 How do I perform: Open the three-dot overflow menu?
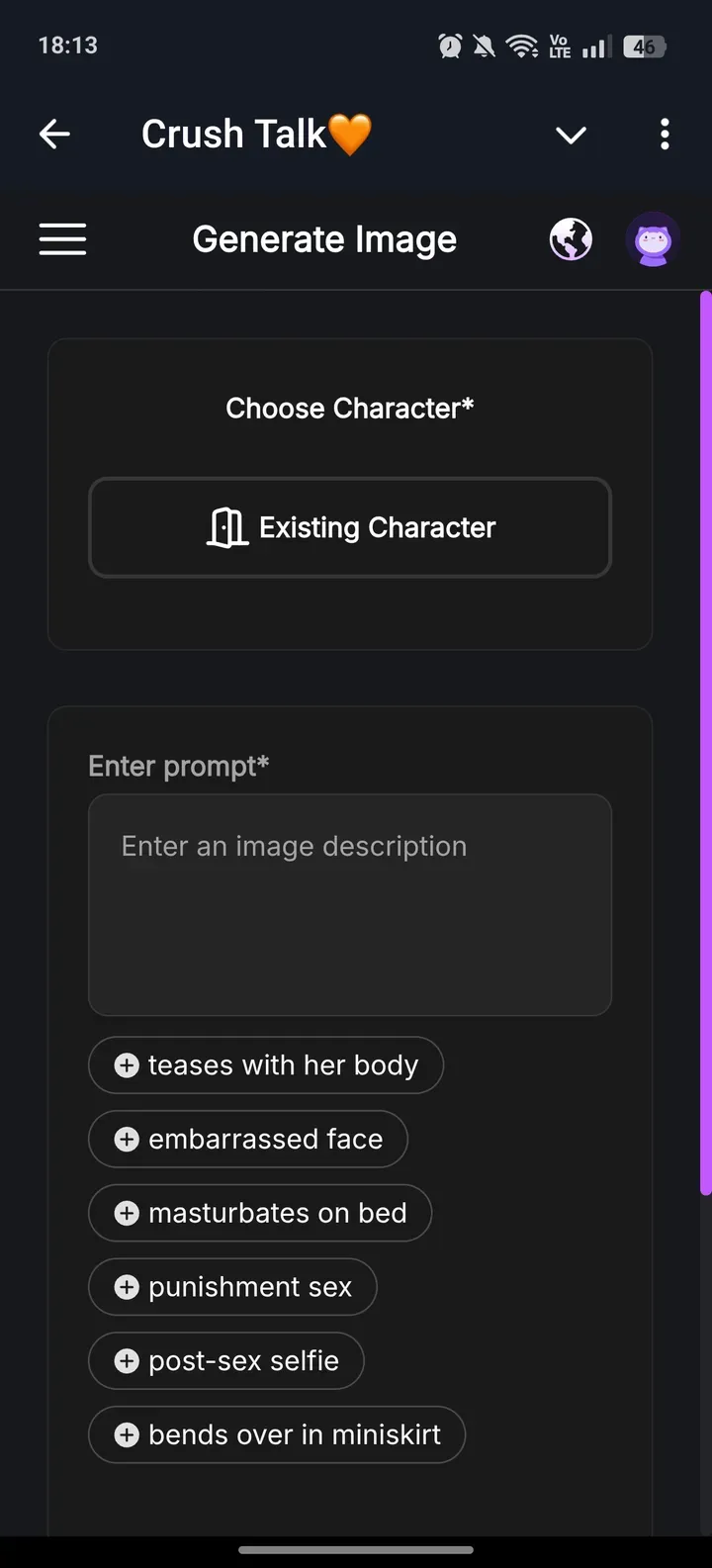(665, 134)
